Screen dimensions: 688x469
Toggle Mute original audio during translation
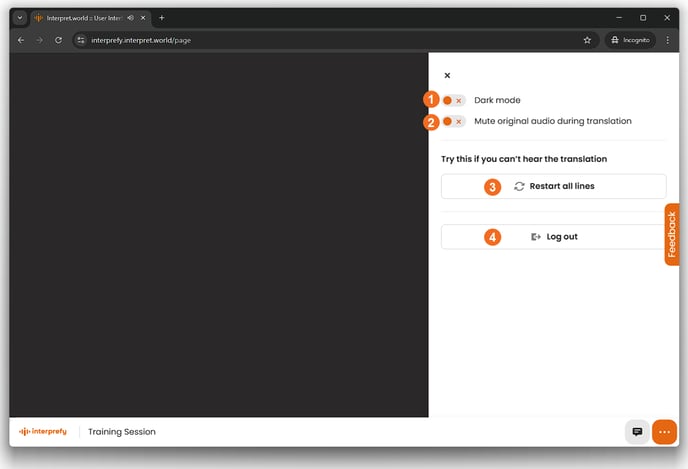tap(453, 122)
